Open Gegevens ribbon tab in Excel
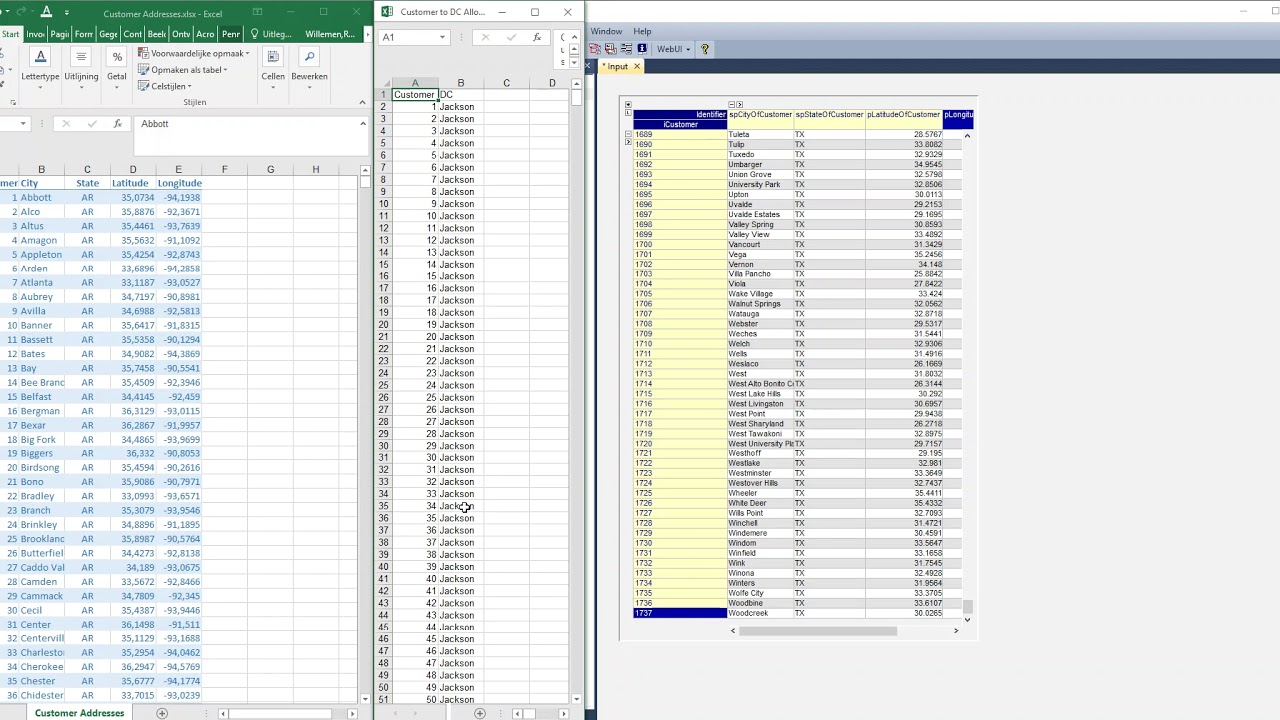The height and width of the screenshot is (720, 1280). (108, 34)
